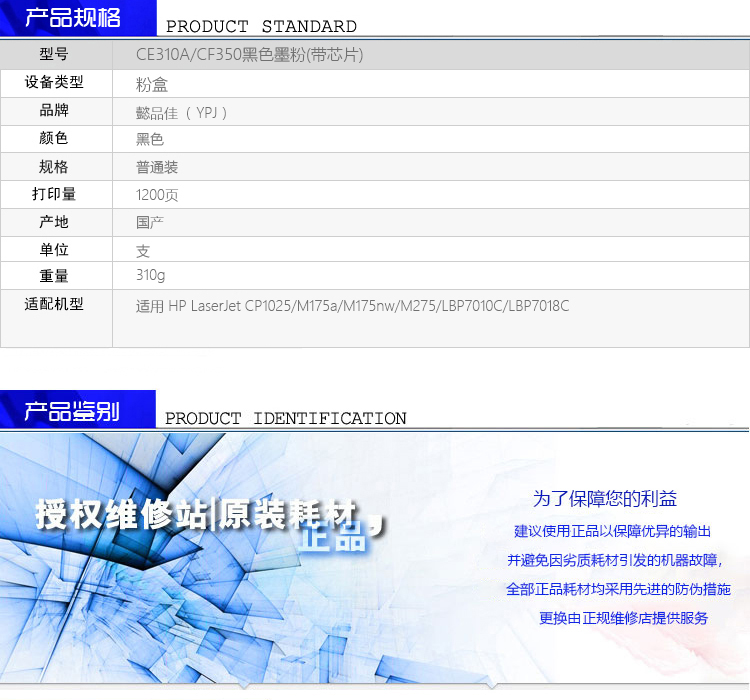Click model value CE310A/CF350黑色墨粉(带芯片)

click(x=249, y=55)
